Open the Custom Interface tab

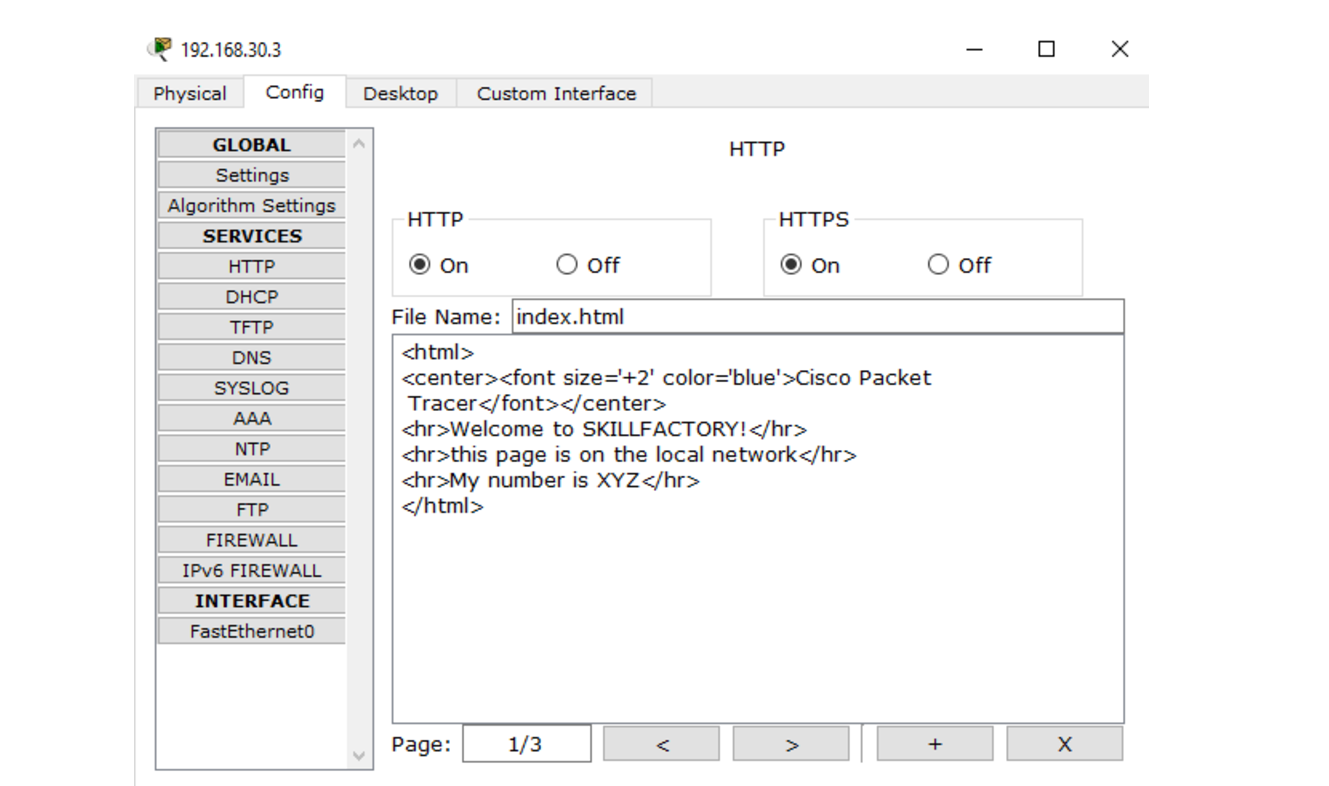[556, 93]
